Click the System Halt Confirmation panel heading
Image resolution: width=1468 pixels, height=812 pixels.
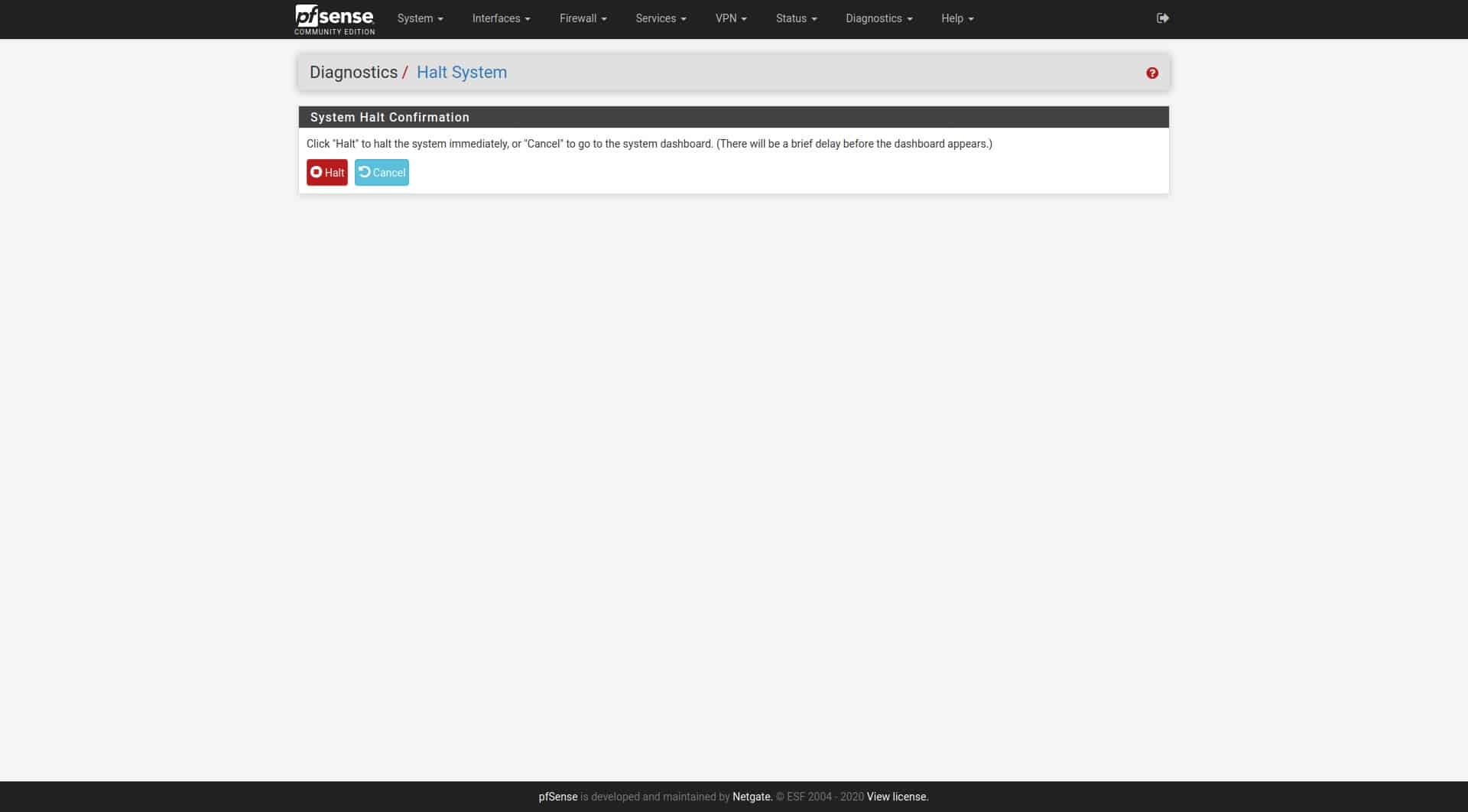733,117
